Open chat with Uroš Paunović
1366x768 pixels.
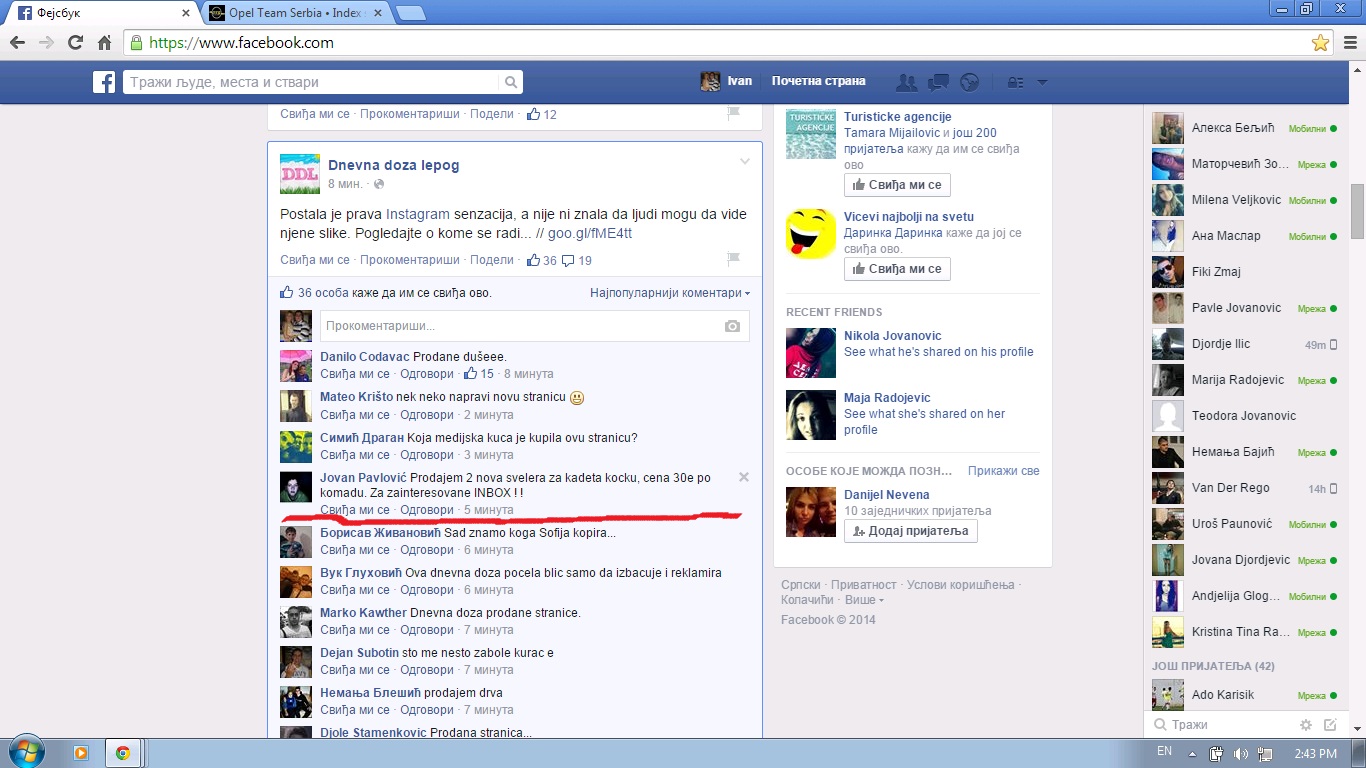pyautogui.click(x=1245, y=524)
